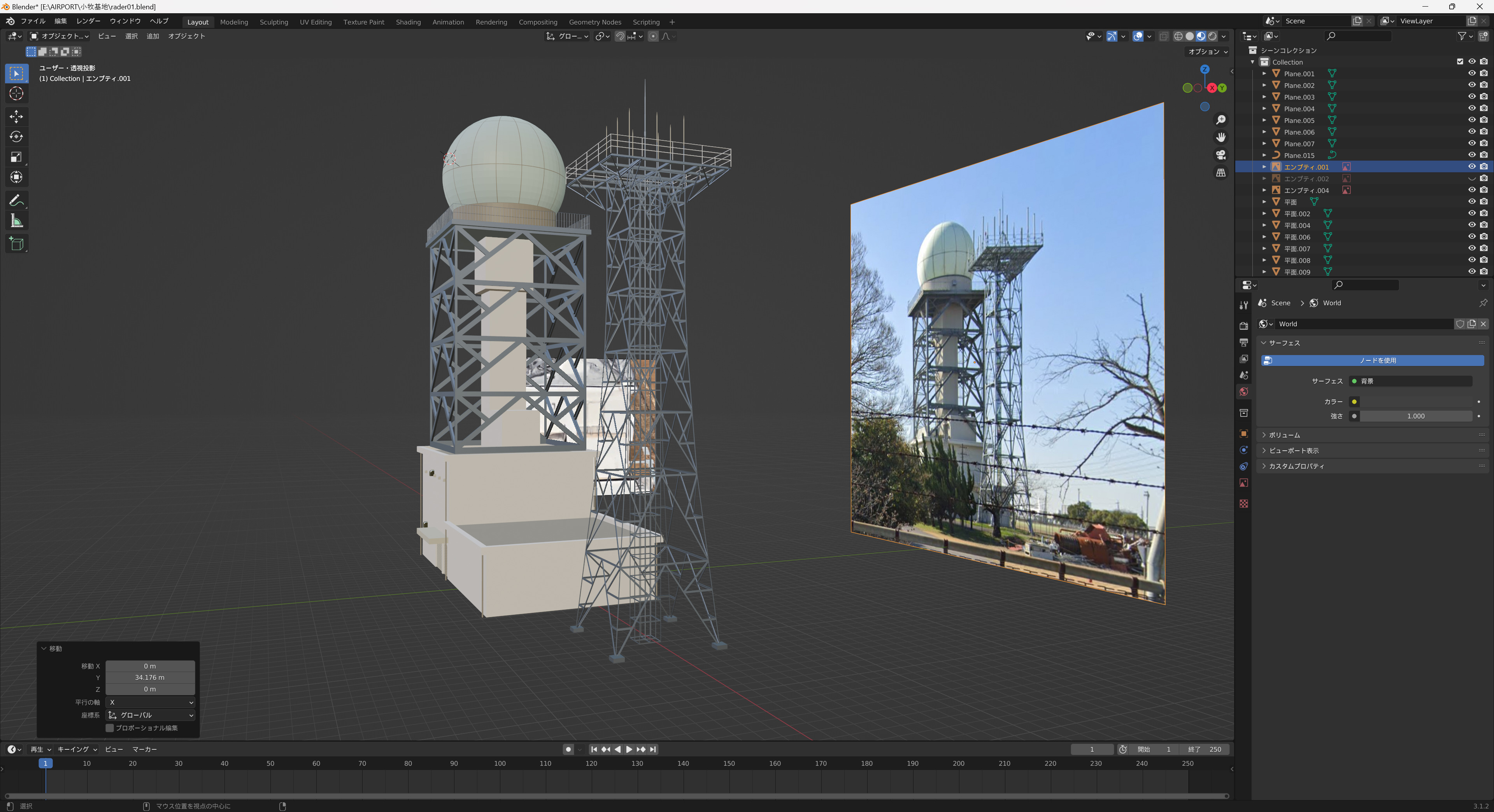1494x812 pixels.
Task: Jump to the timeline end frame
Action: click(x=653, y=749)
